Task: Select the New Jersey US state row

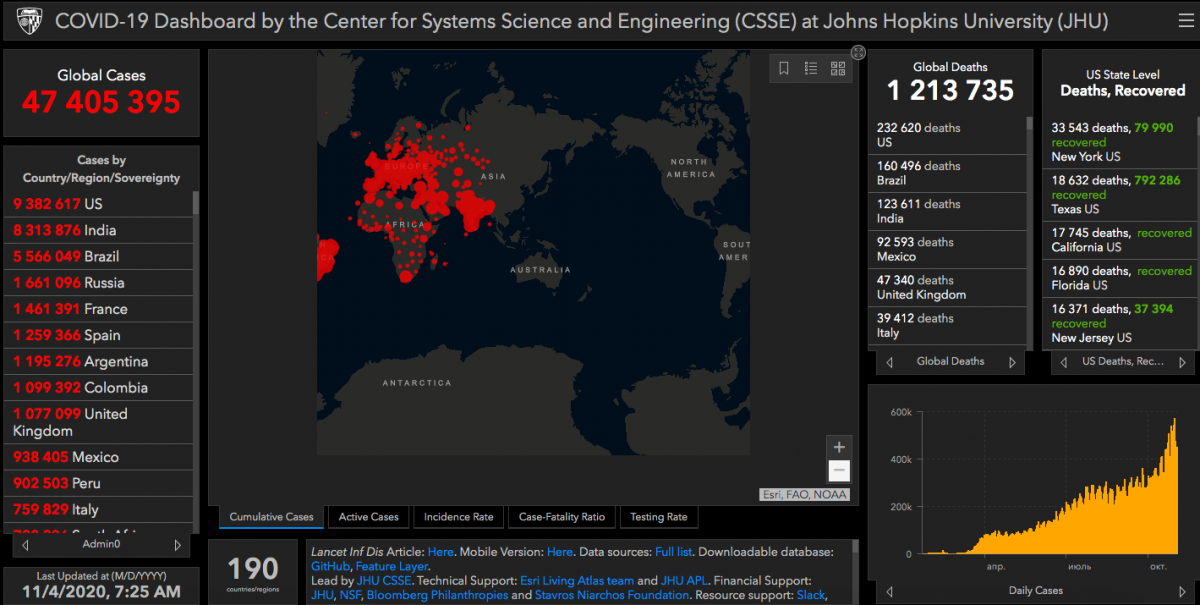Action: (x=1119, y=323)
